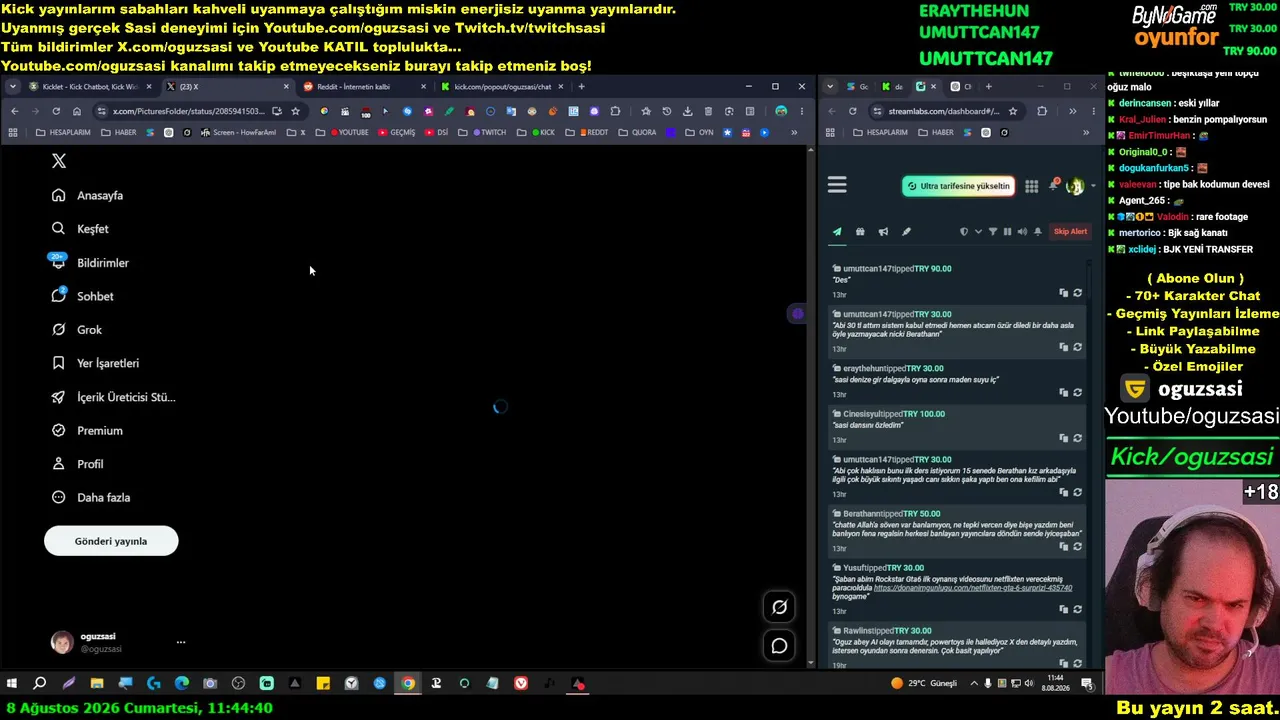Viewport: 1280px width, 720px height.
Task: Open the floating Grok button in X
Action: [x=780, y=606]
